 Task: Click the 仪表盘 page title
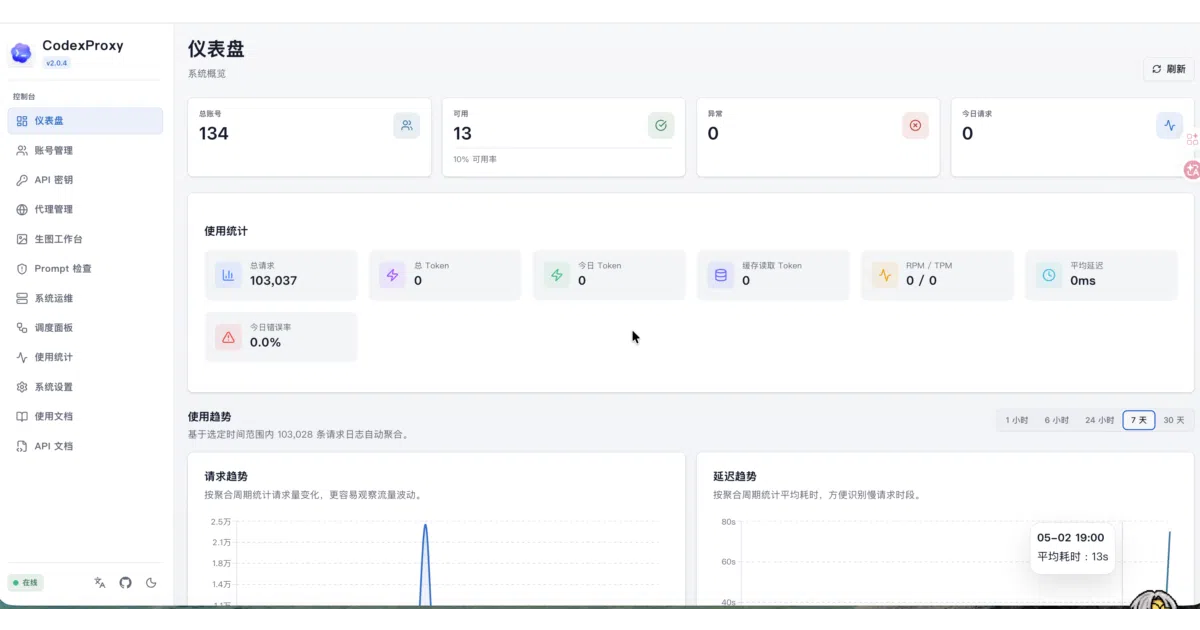click(x=216, y=49)
